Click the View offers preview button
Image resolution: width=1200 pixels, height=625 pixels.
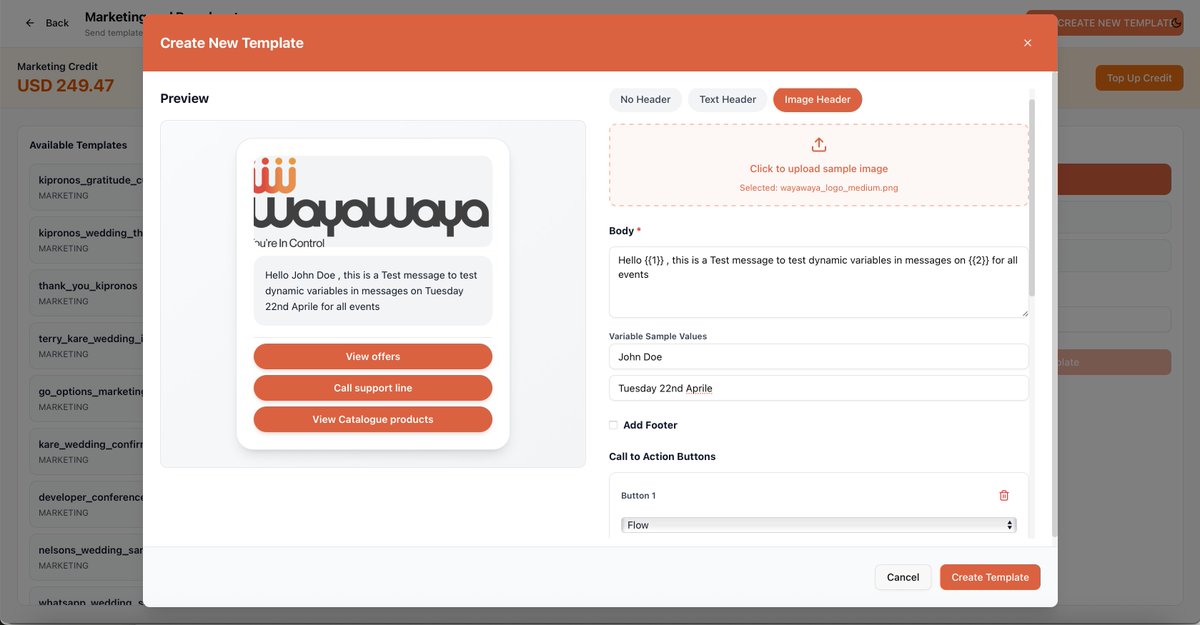[x=373, y=356]
